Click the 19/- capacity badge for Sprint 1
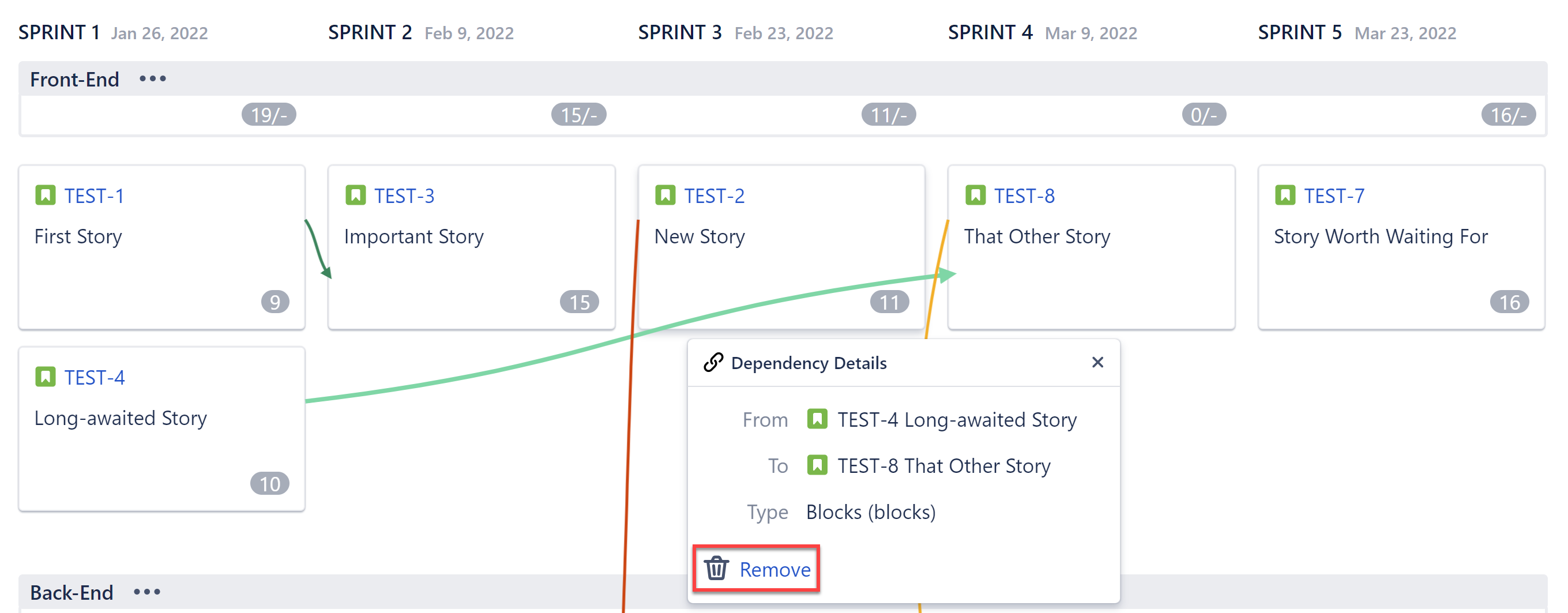The image size is (1568, 613). [268, 114]
